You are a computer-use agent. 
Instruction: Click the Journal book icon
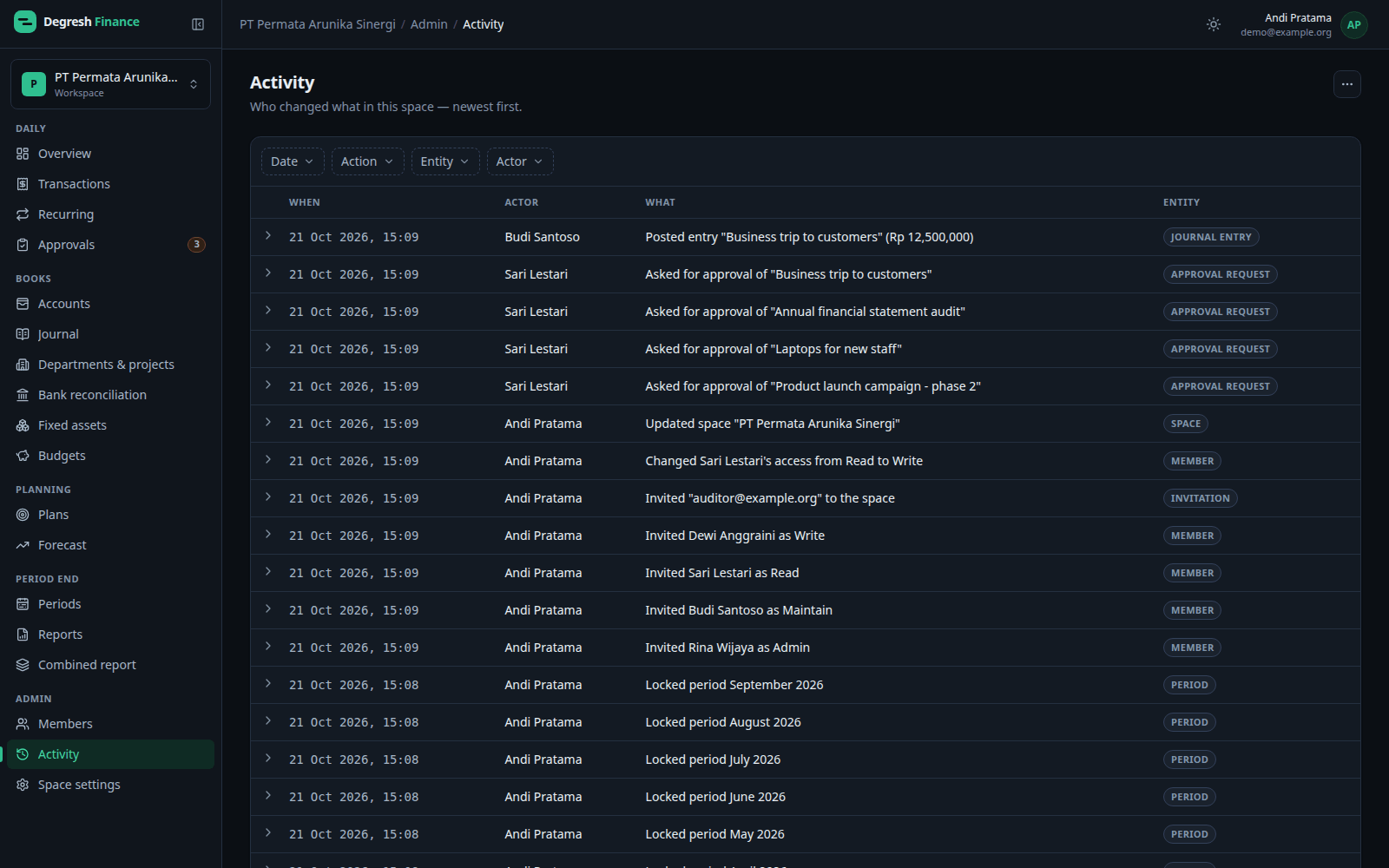pos(23,334)
